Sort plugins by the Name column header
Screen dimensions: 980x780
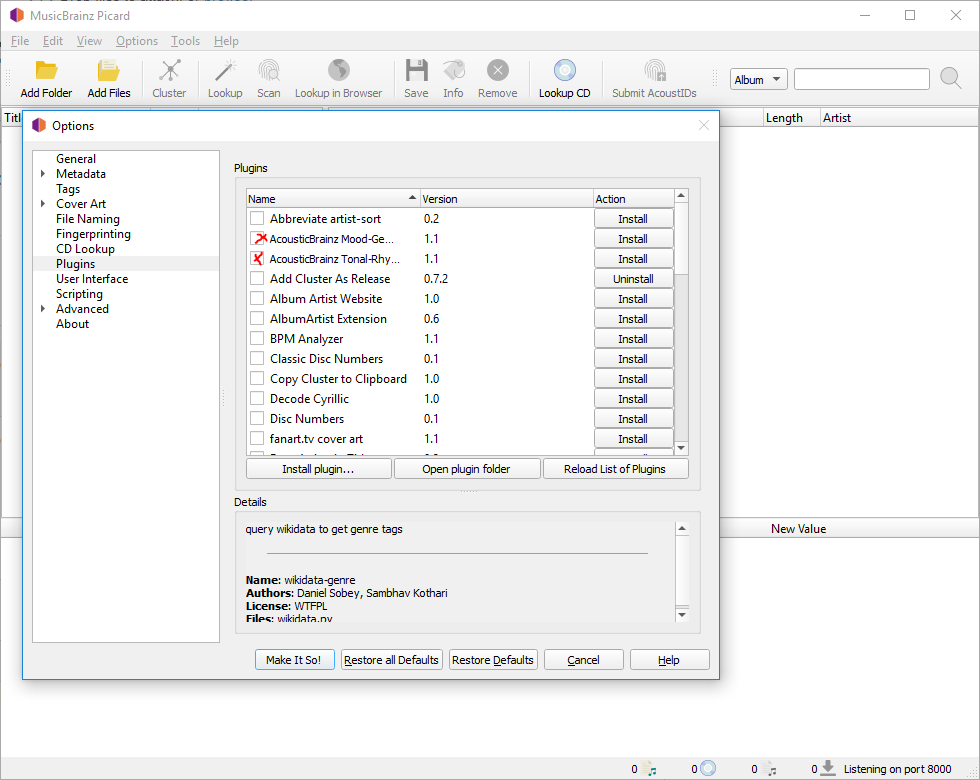pyautogui.click(x=332, y=199)
